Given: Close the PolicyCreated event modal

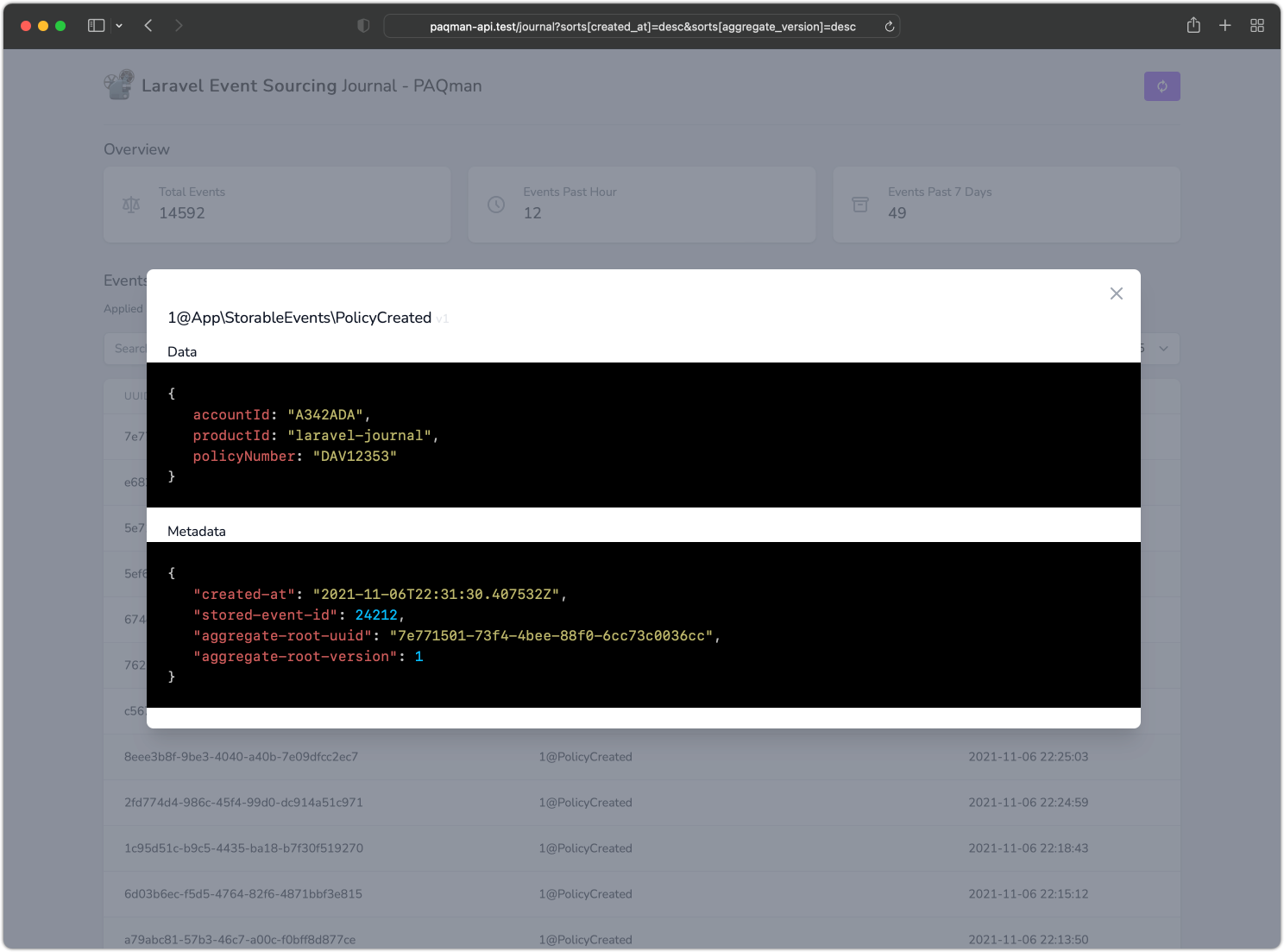Looking at the screenshot, I should 1117,293.
